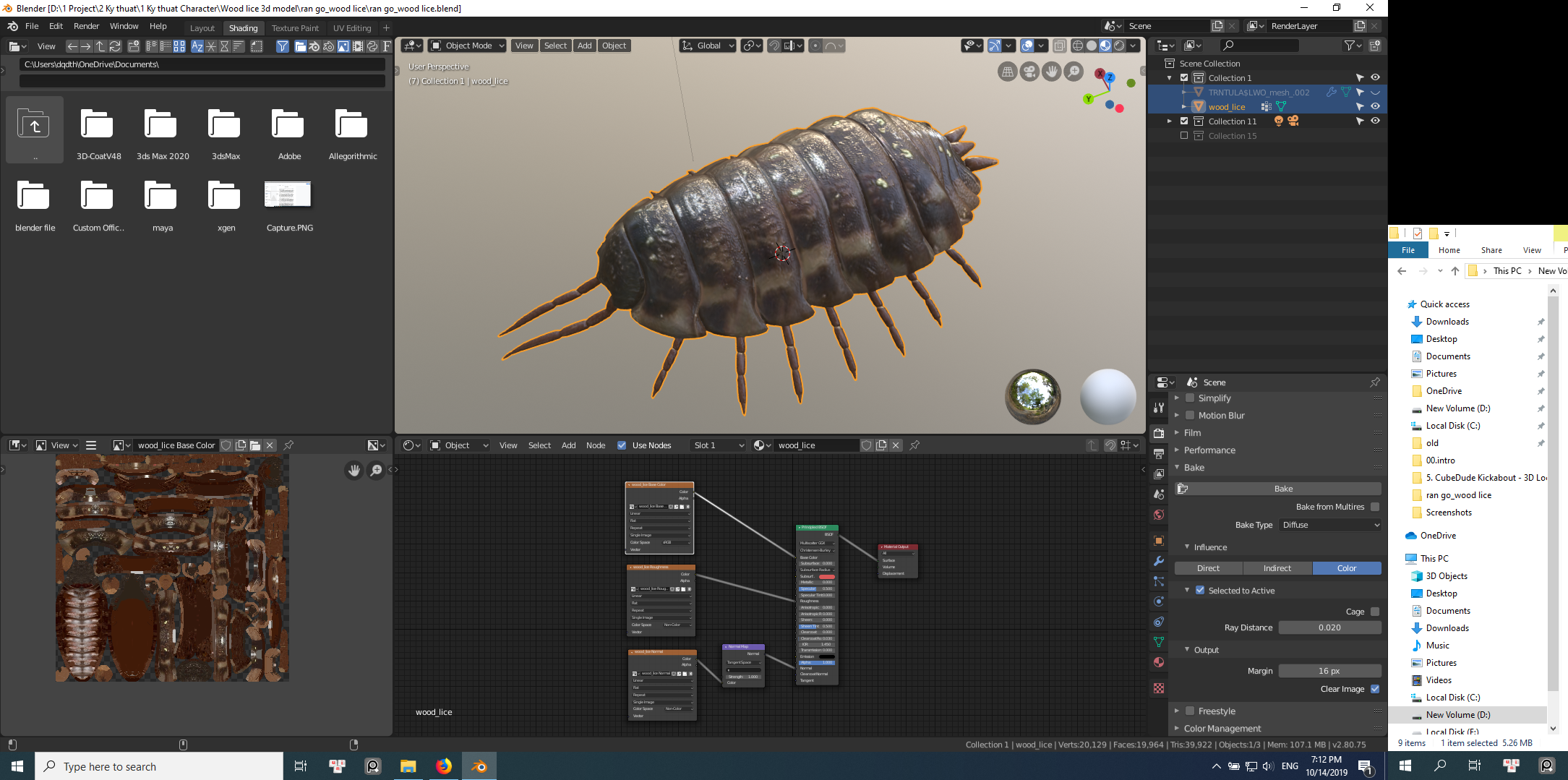
Task: Toggle X-Ray mode in the viewport header
Action: click(x=1060, y=46)
